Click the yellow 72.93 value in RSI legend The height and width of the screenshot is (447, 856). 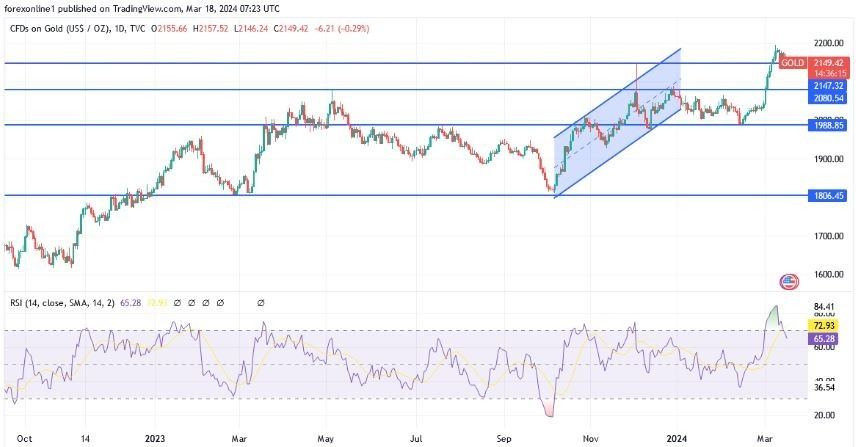point(157,302)
